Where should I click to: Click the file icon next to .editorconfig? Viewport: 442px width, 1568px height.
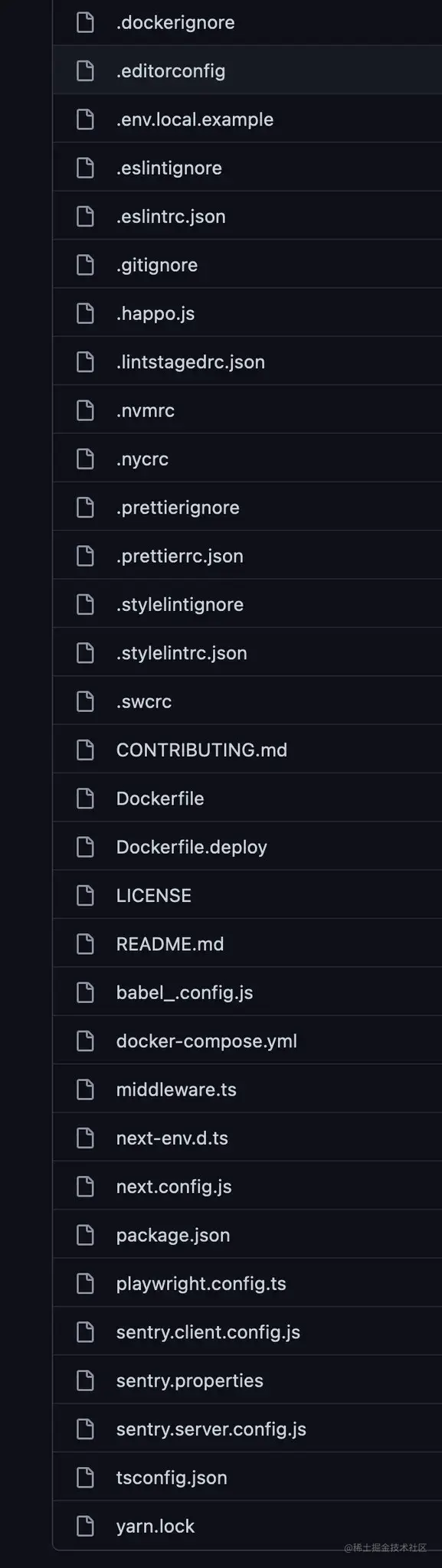point(86,70)
